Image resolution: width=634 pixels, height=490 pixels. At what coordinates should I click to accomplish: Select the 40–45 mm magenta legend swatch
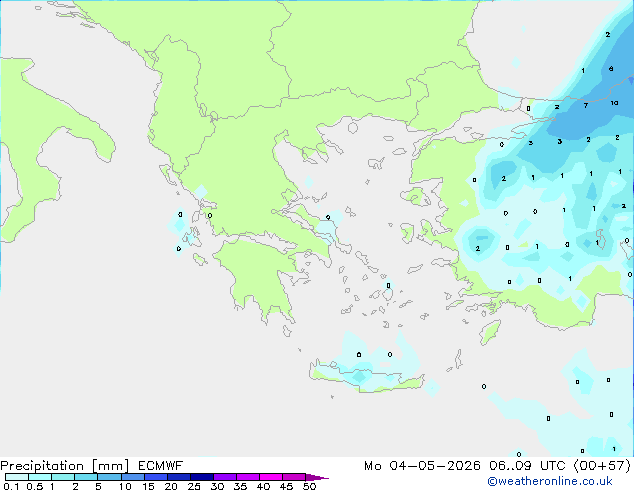[x=271, y=477]
